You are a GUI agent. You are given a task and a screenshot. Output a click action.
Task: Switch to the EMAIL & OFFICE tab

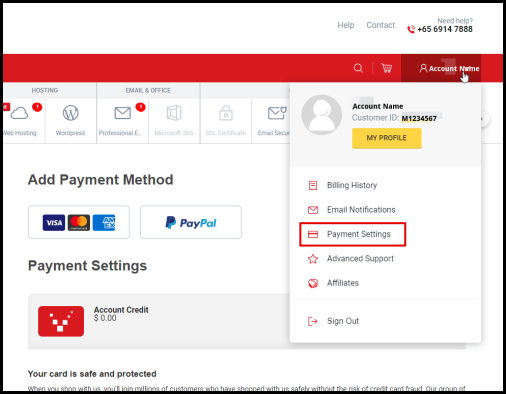tap(148, 90)
